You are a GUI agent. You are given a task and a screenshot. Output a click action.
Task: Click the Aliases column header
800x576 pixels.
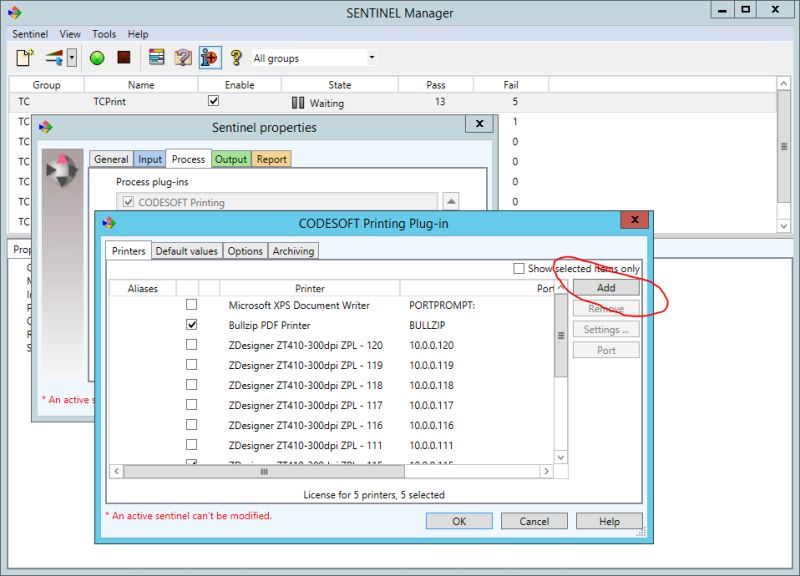(142, 288)
